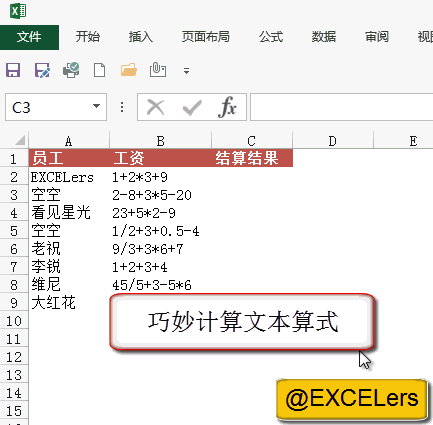Switch to the 公式 ribbon tab
Viewport: 433px width, 425px height.
coord(271,37)
